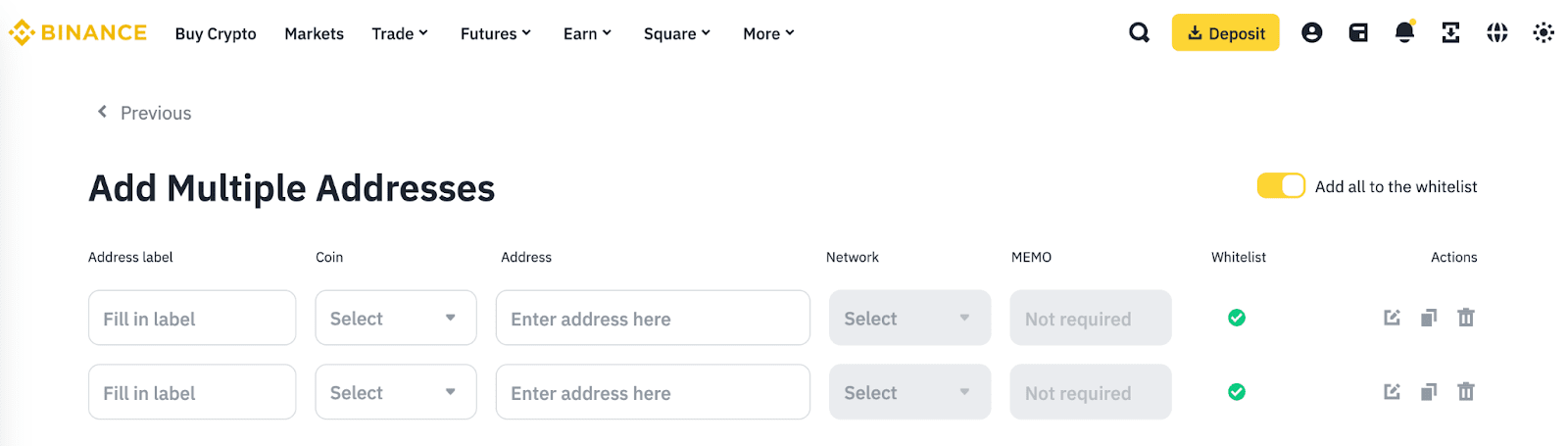Open the Buy Crypto menu item
The height and width of the screenshot is (446, 1568).
[216, 33]
